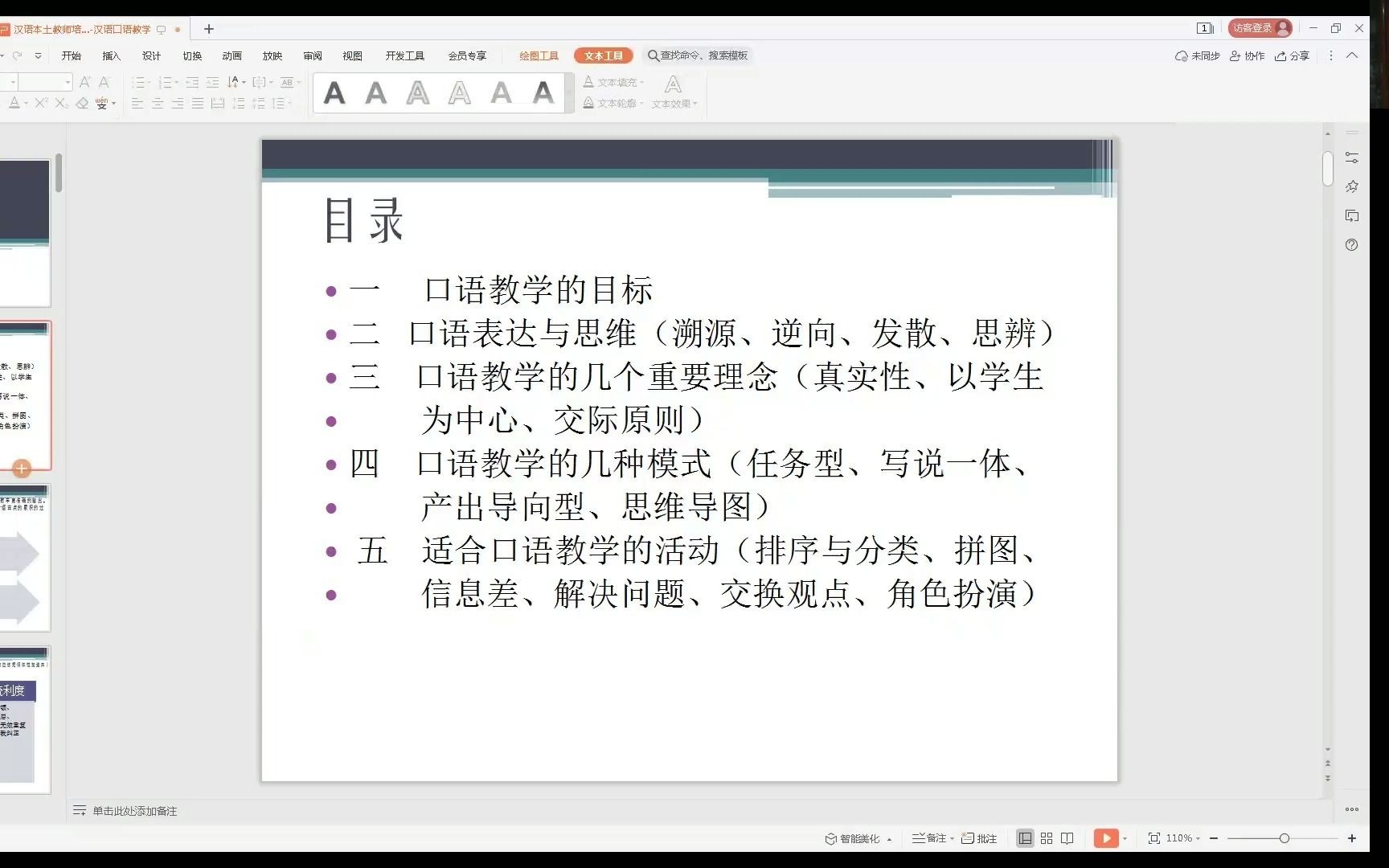Align text left
This screenshot has width=1389, height=868.
pyautogui.click(x=137, y=103)
